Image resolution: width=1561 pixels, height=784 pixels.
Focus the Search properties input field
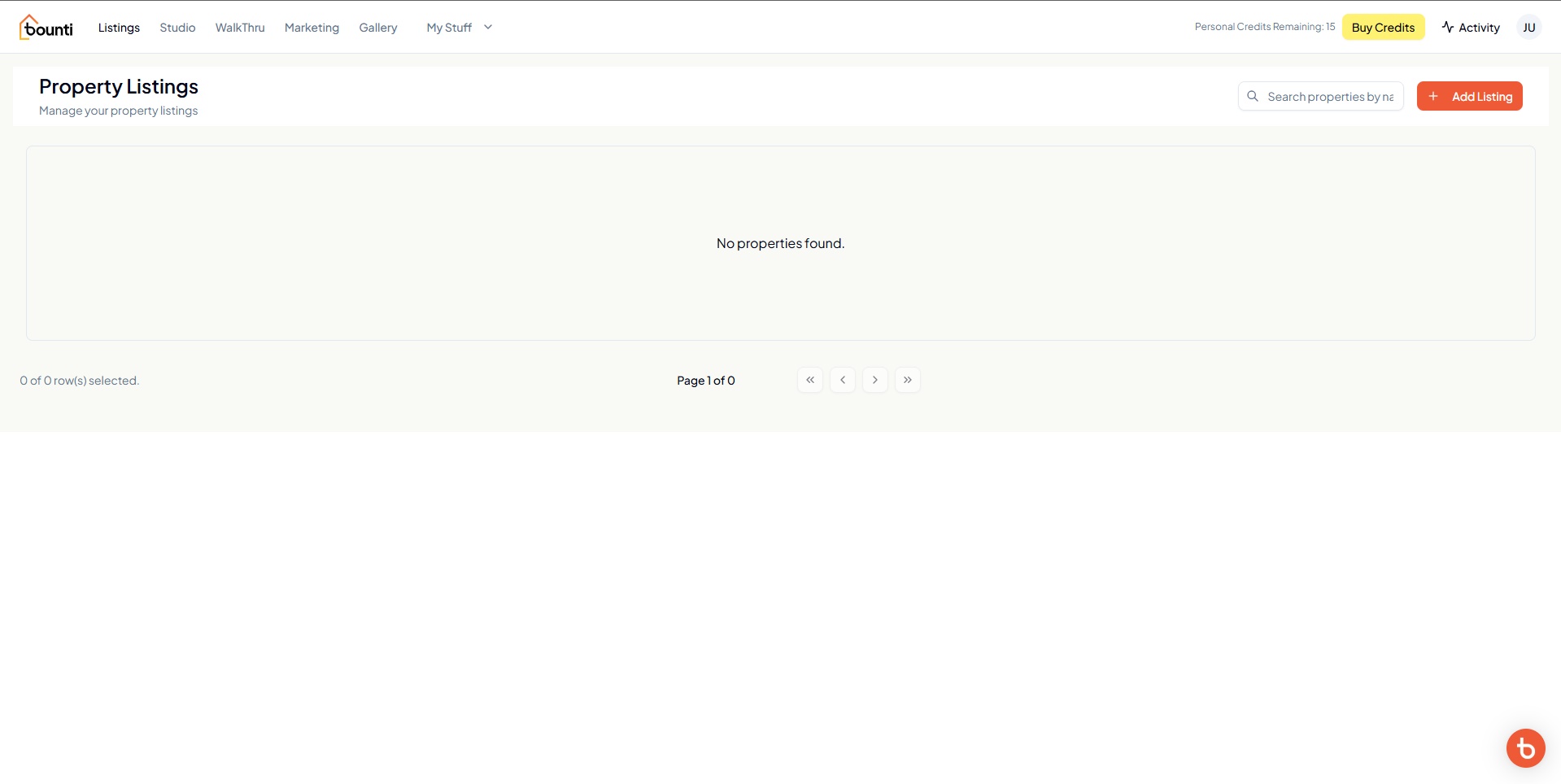tap(1320, 96)
